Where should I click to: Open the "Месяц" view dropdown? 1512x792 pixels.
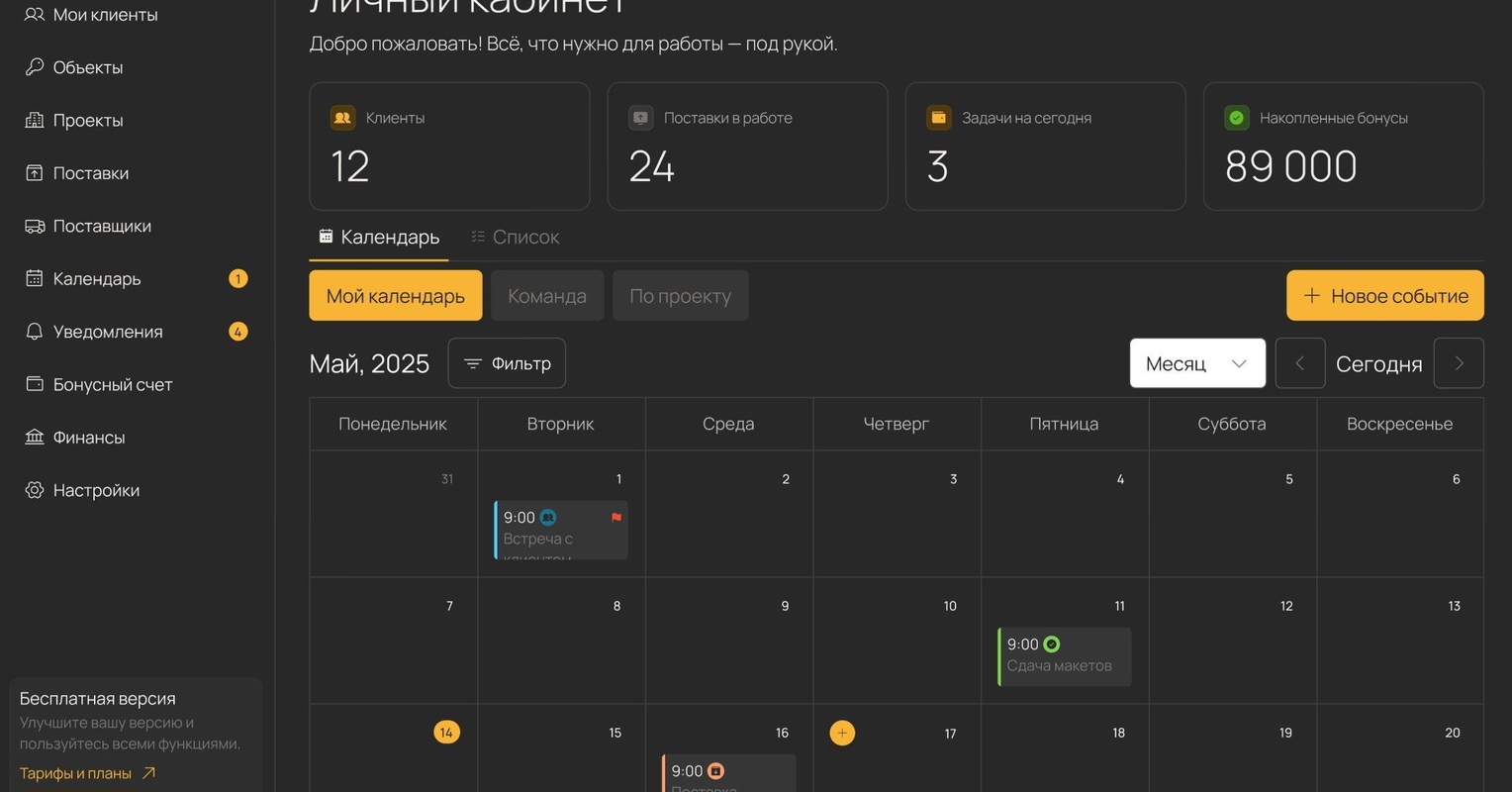click(1197, 363)
